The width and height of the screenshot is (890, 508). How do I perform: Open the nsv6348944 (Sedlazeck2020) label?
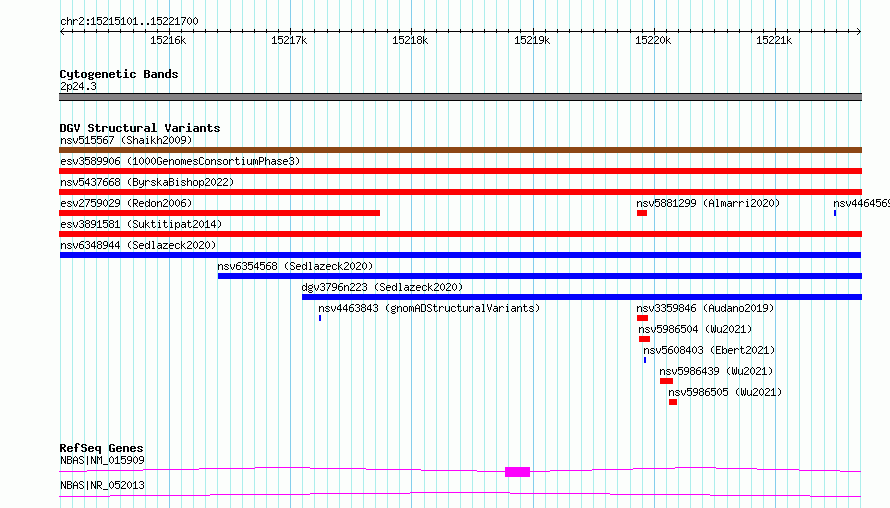138,245
